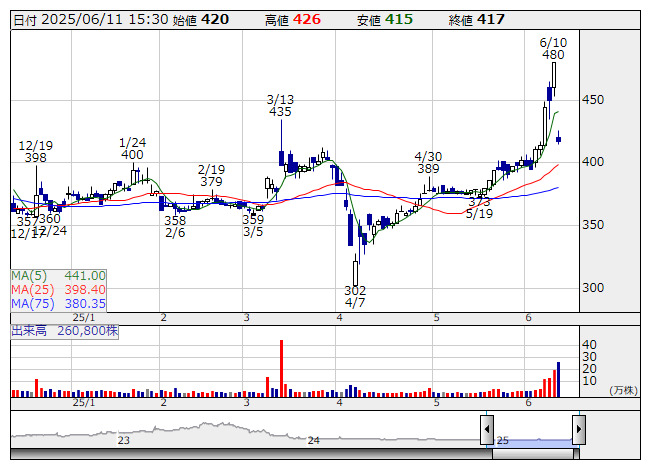
Task: Click the 358 2/6 low label
Action: click(175, 226)
